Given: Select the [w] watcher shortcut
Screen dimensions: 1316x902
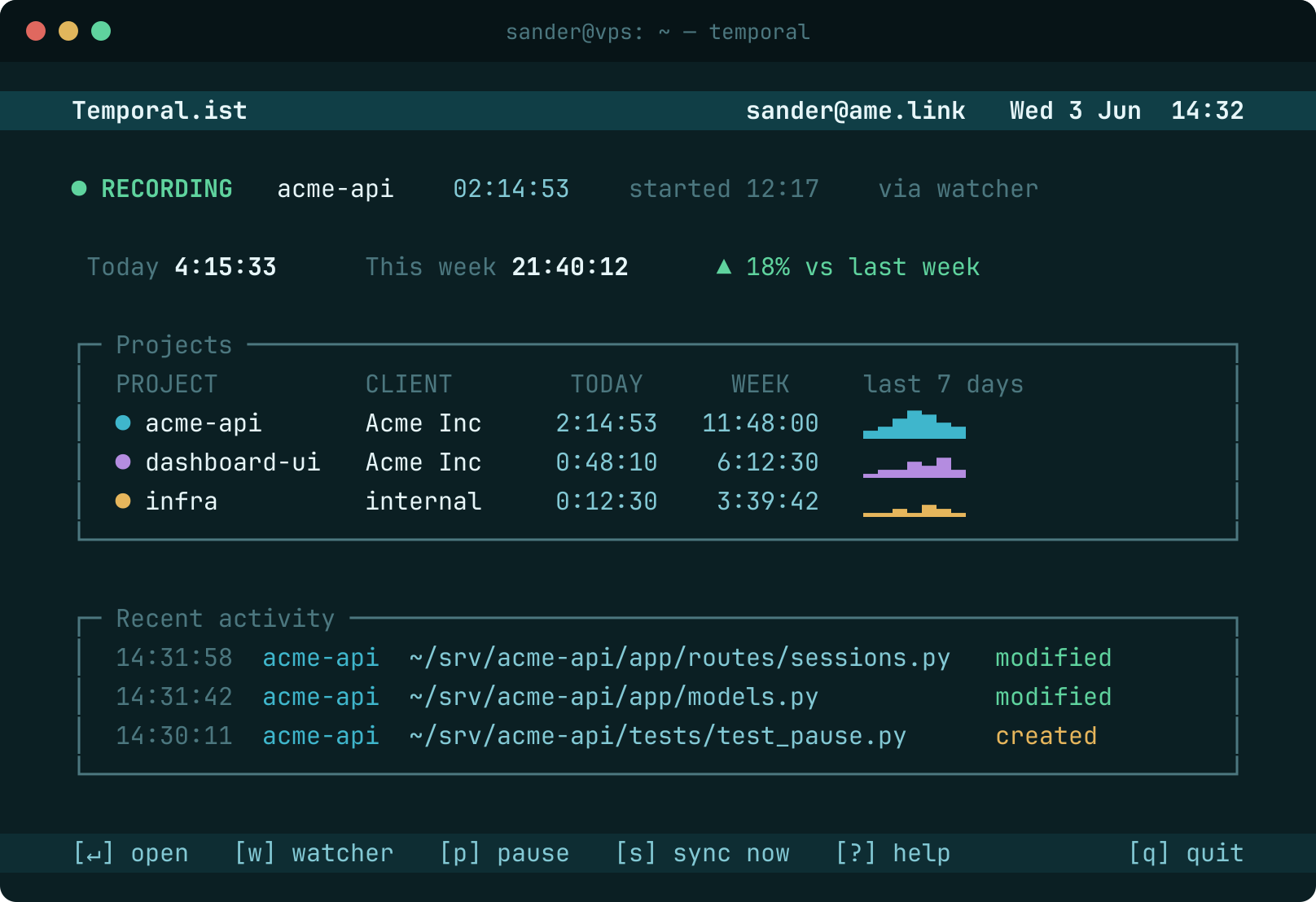Looking at the screenshot, I should [x=314, y=853].
